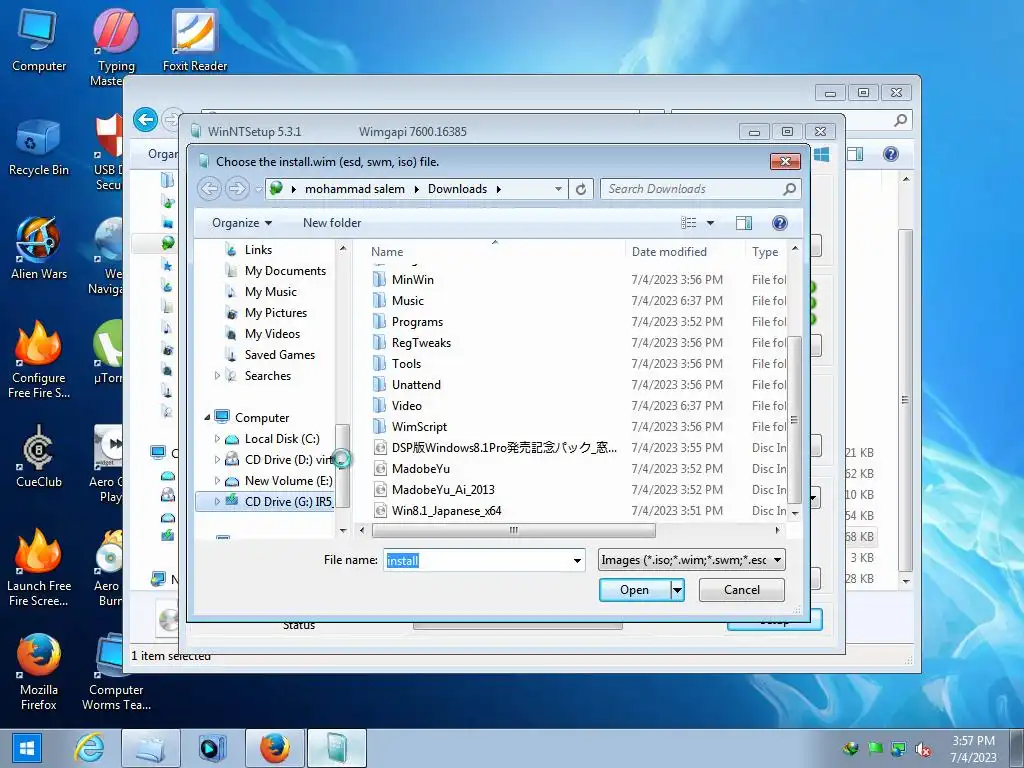Click the file list horizontal scrollbar
Viewport: 1024px width, 768px height.
513,530
